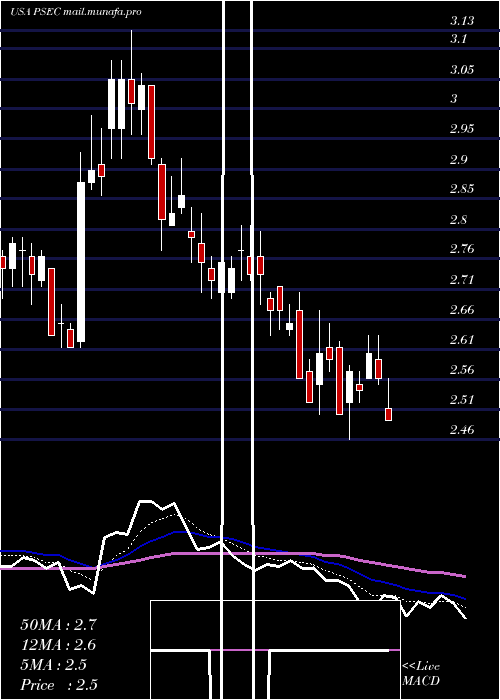Click the 2.61 price axis label
Image resolution: width=500 pixels, height=700 pixels.
462,340
